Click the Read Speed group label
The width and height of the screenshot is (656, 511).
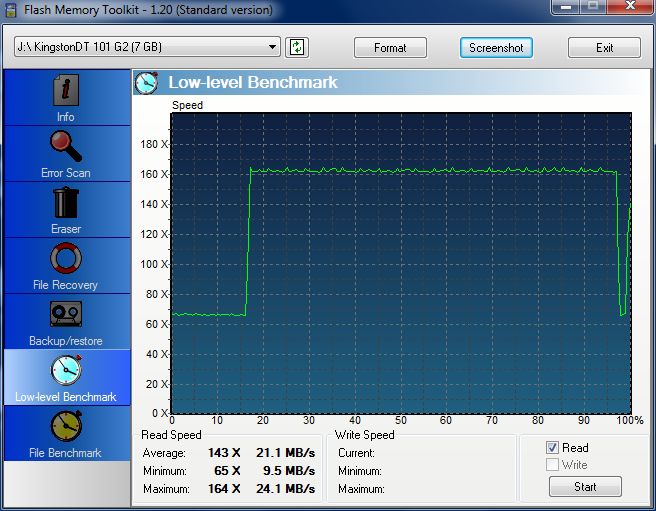click(171, 435)
